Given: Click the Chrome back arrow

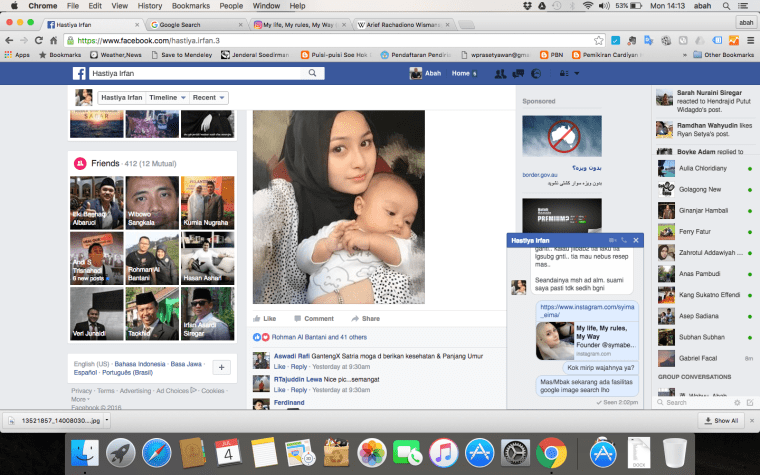Looking at the screenshot, I should [x=9, y=41].
